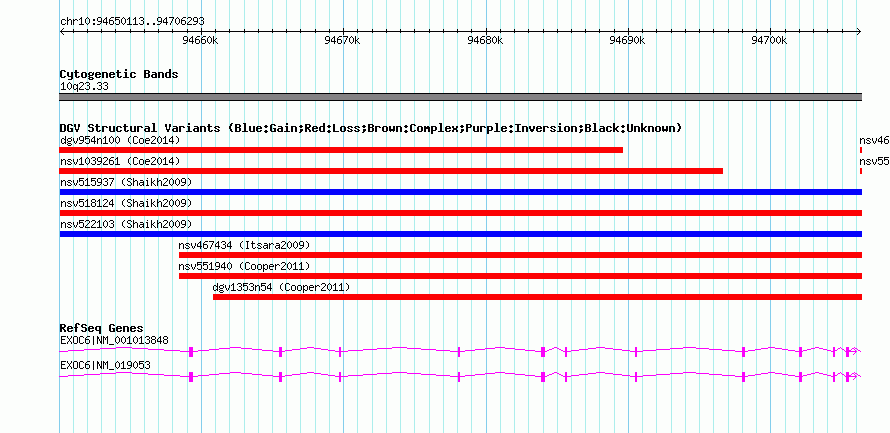Viewport: 890px width, 433px height.
Task: Open variant label dgv1353n54 (Cooper2011)
Action: coord(282,288)
